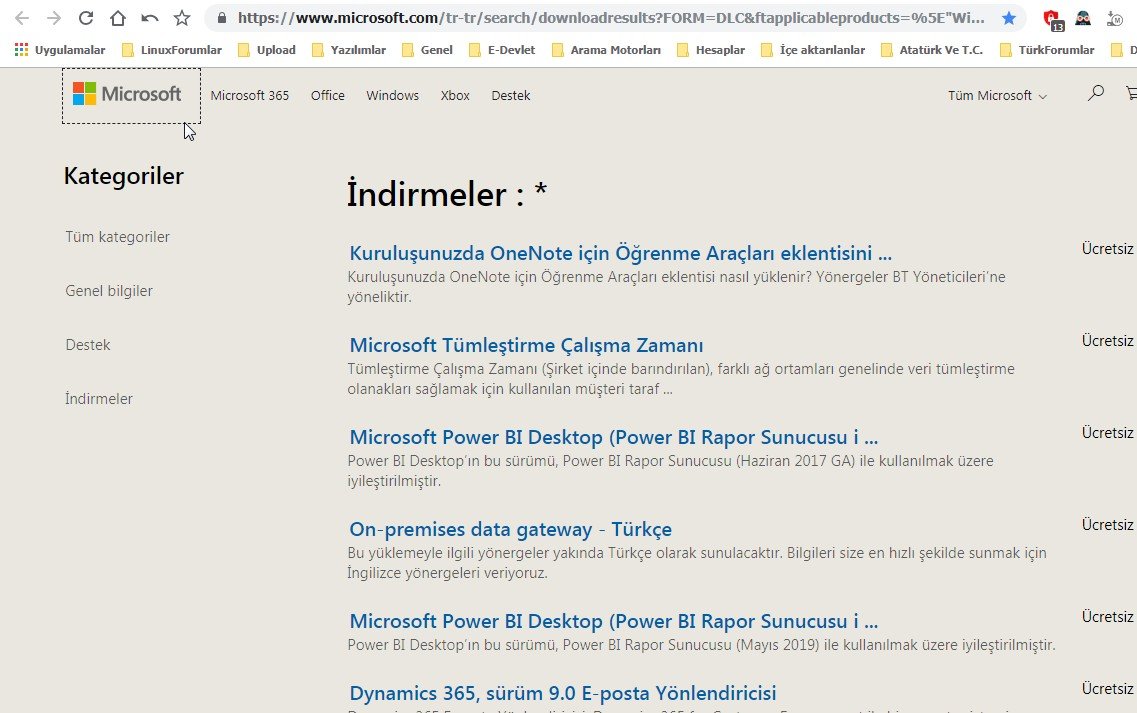The width and height of the screenshot is (1137, 713).
Task: Open the TürkForumlar bookmark folder
Action: pyautogui.click(x=1047, y=49)
